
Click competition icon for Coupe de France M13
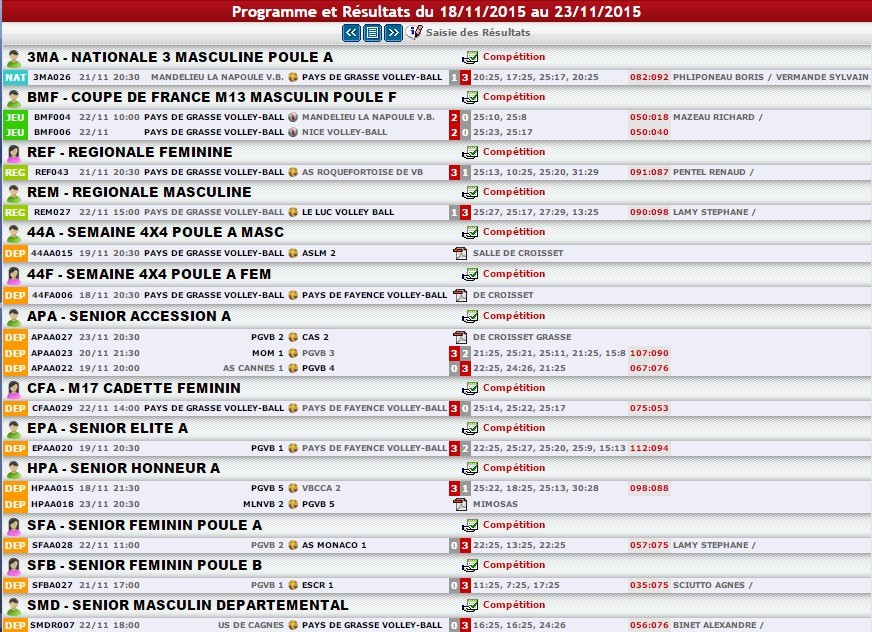click(470, 97)
